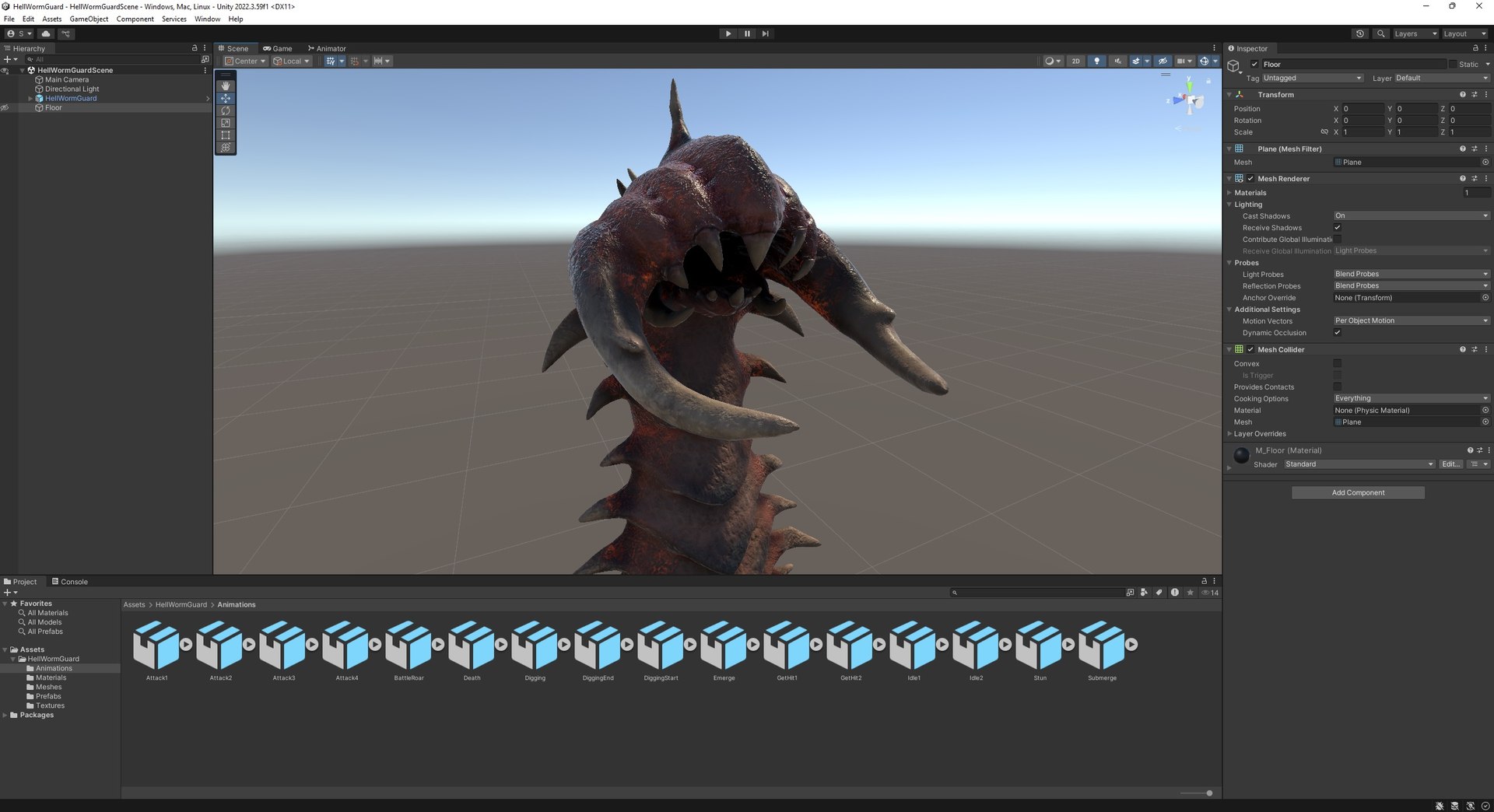Open the Layer Default dropdown
Screen dimensions: 1494x812
1441,78
